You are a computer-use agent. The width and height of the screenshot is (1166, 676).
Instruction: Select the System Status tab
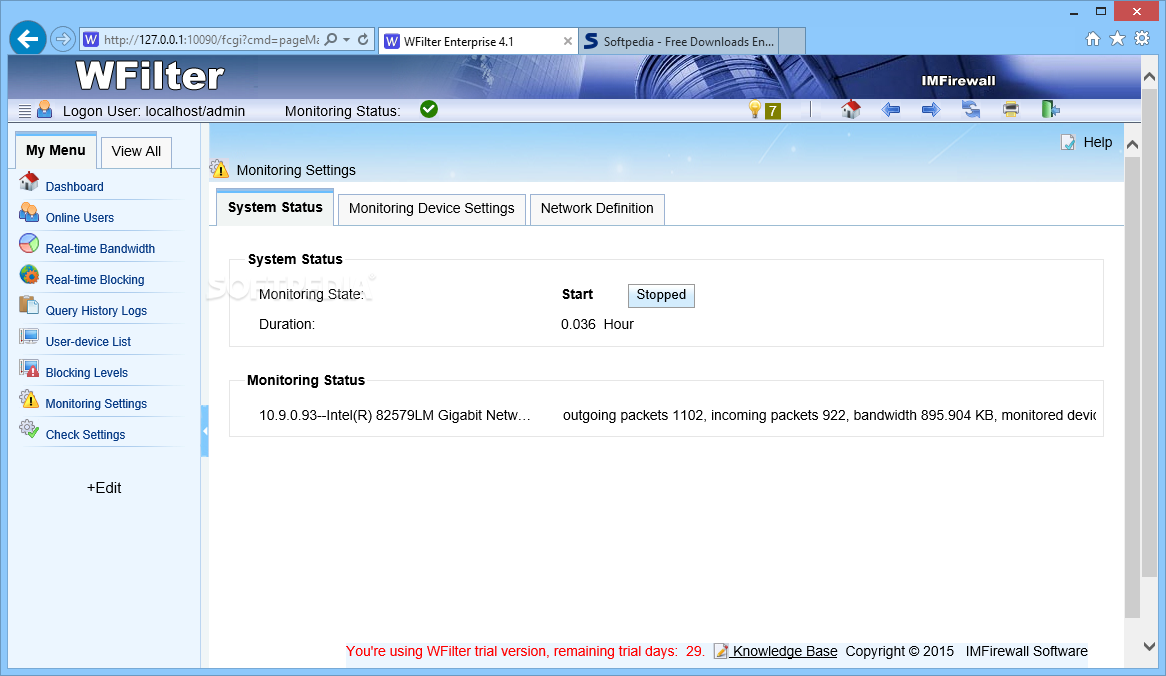[x=275, y=207]
